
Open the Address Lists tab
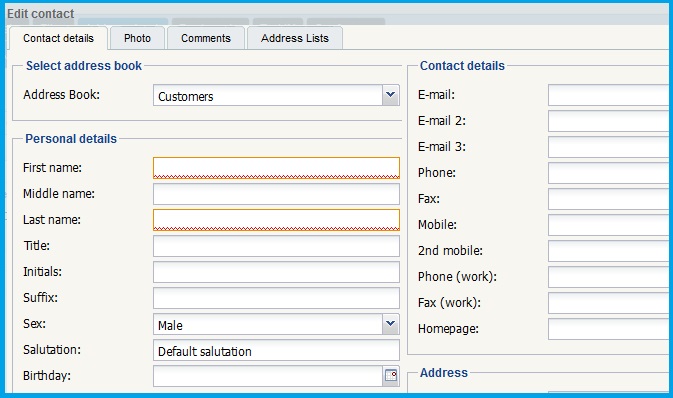294,38
